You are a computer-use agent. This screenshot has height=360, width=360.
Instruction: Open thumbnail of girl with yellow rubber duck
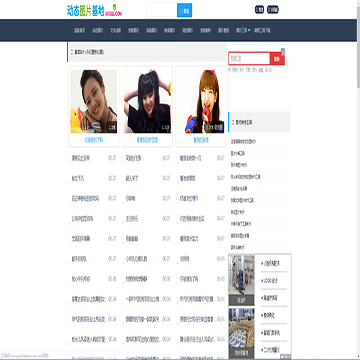coord(94,101)
